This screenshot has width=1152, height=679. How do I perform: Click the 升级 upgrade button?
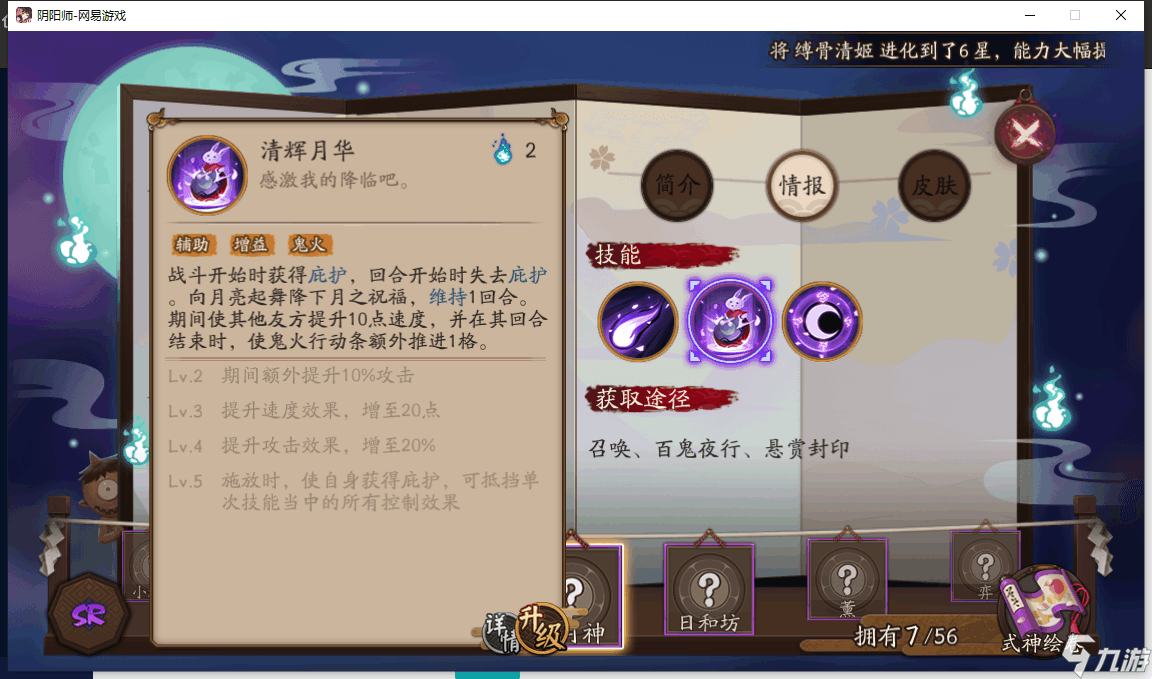(544, 628)
